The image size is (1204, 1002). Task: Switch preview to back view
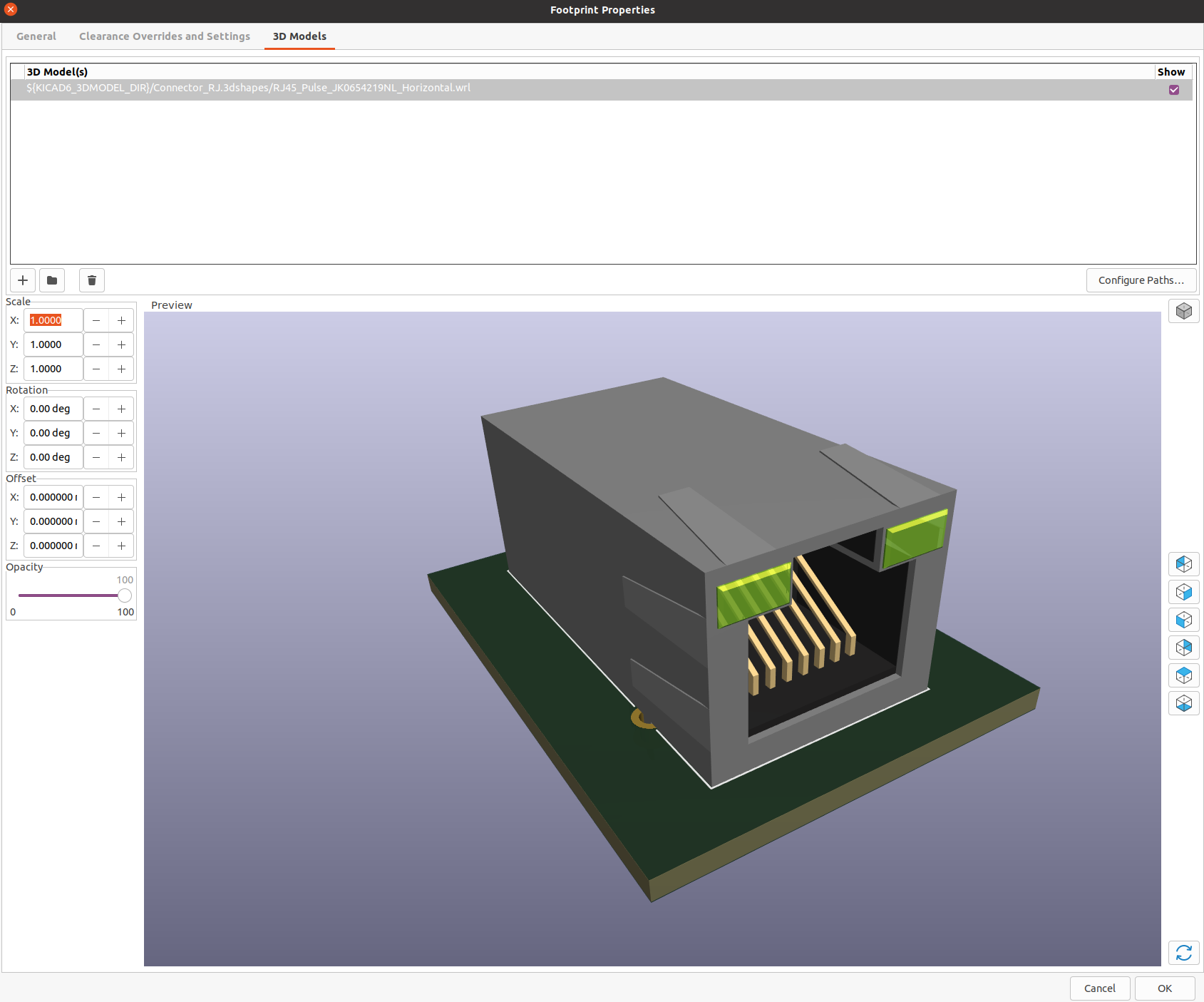(1183, 648)
